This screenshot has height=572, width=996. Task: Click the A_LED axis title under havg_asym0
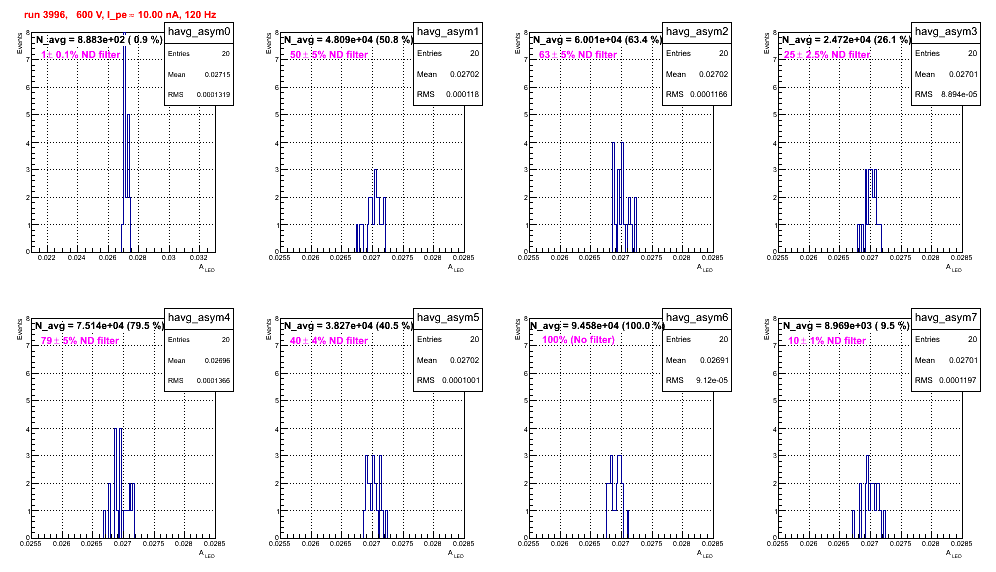pos(207,268)
